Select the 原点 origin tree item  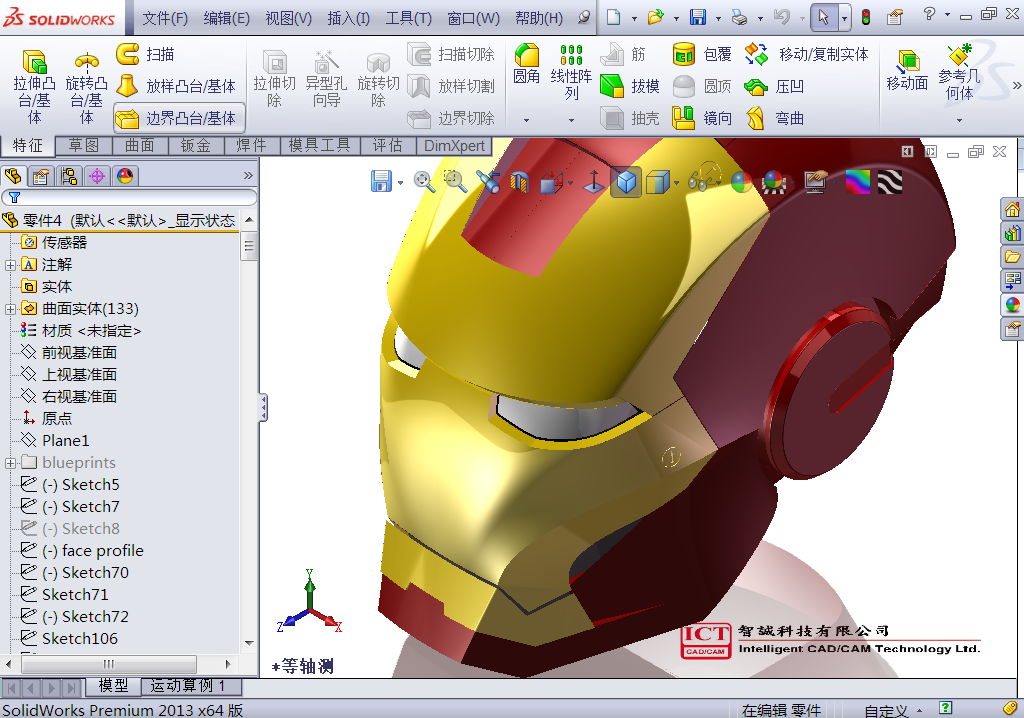pyautogui.click(x=47, y=419)
